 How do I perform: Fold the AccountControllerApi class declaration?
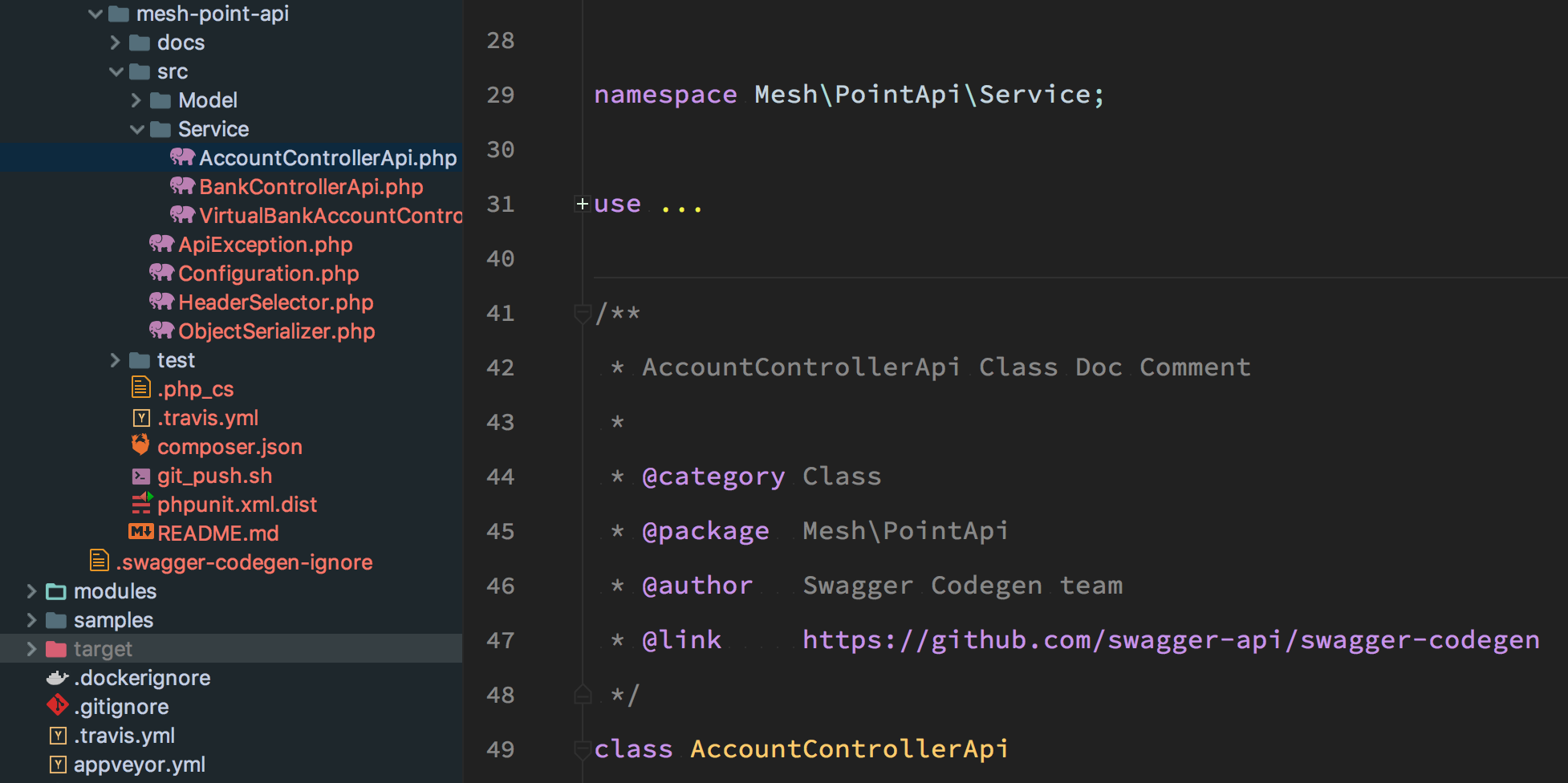pos(583,750)
